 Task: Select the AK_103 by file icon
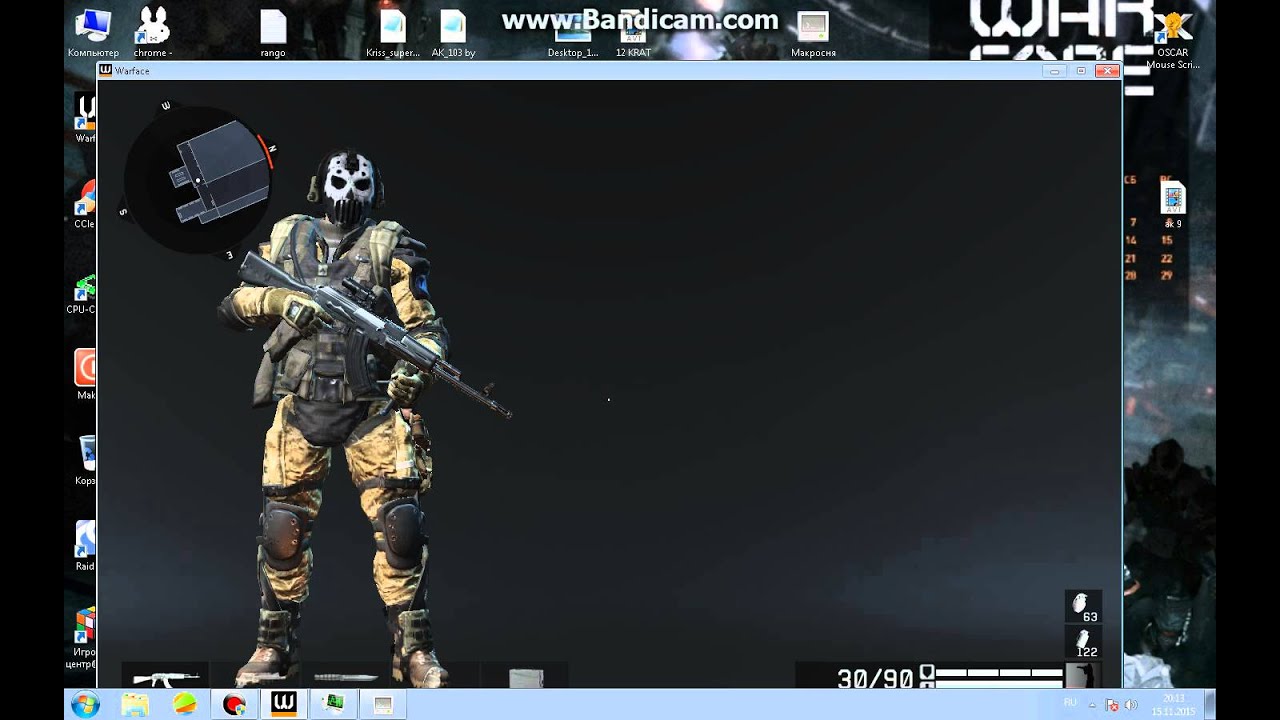click(453, 33)
